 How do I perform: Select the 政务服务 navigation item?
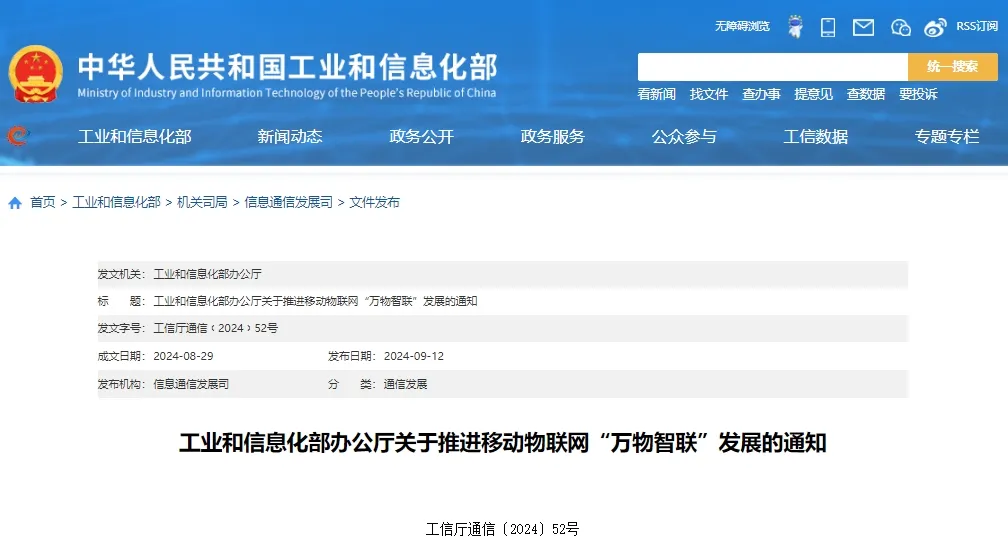click(x=552, y=137)
